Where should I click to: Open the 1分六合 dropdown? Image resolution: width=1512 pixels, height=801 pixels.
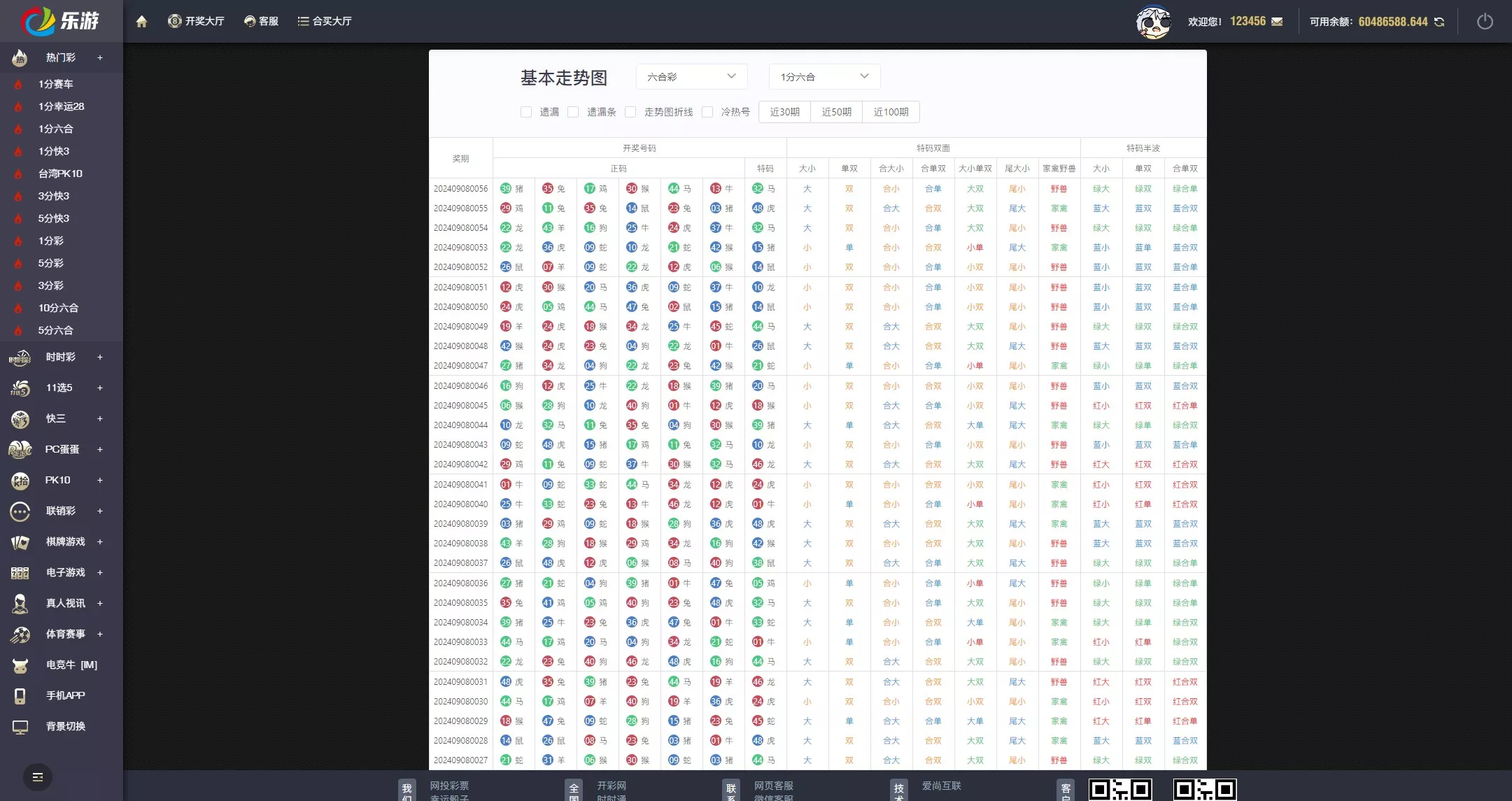[824, 77]
